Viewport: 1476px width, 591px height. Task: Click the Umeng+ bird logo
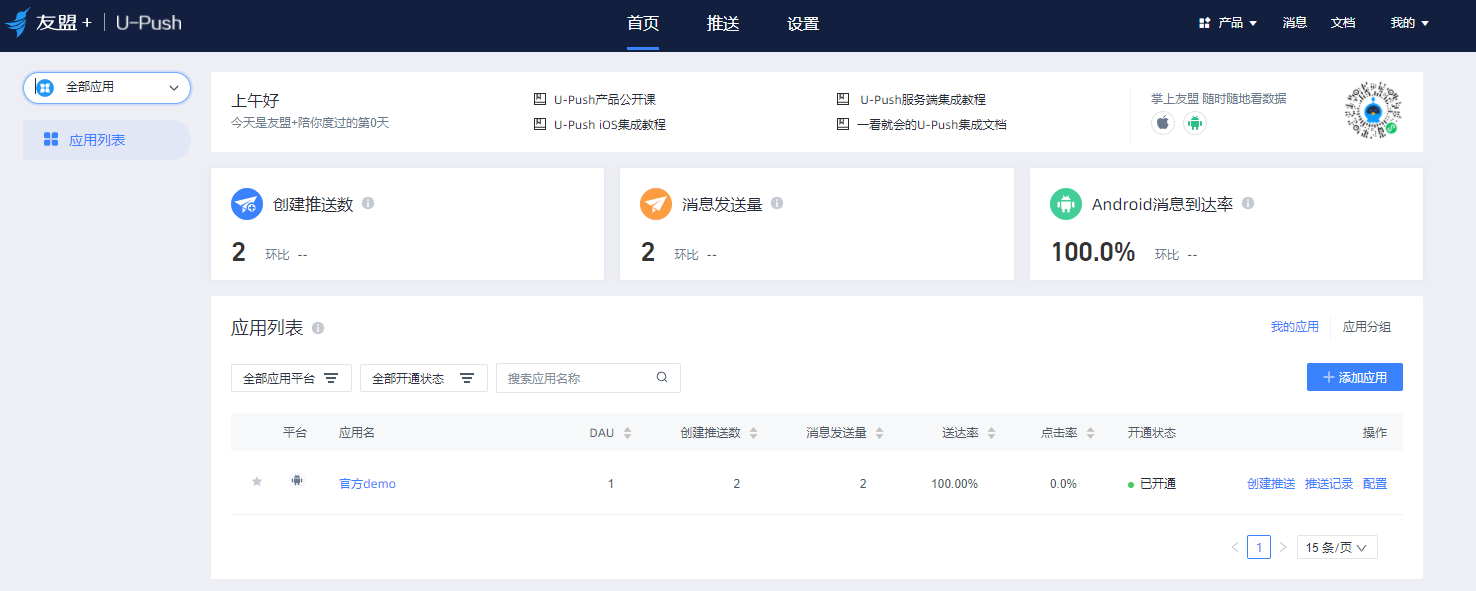click(18, 22)
